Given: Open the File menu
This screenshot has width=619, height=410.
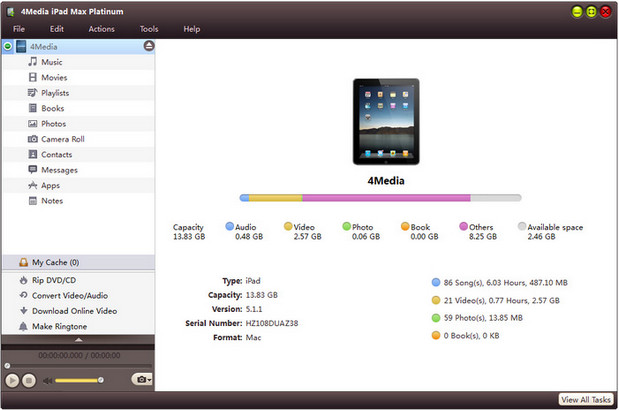Looking at the screenshot, I should pos(19,29).
